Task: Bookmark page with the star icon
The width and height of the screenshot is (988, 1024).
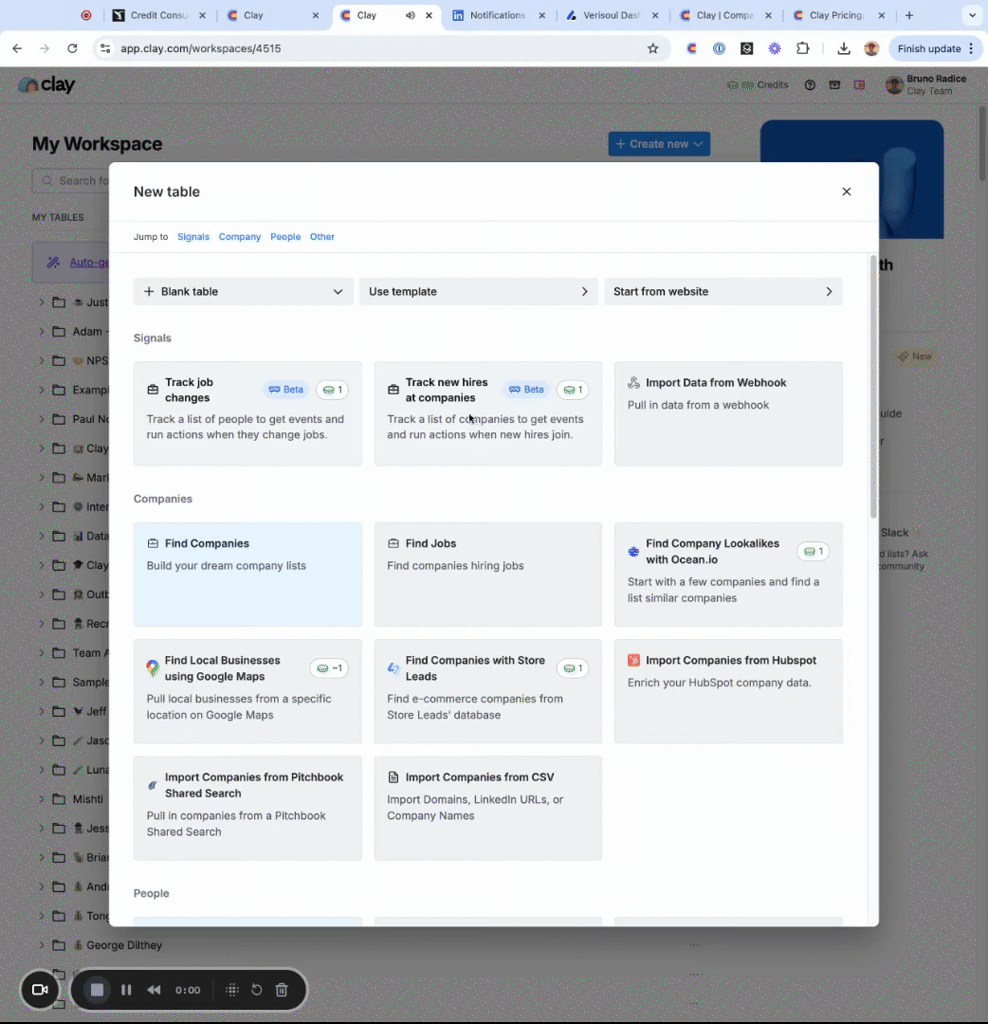Action: pyautogui.click(x=653, y=48)
